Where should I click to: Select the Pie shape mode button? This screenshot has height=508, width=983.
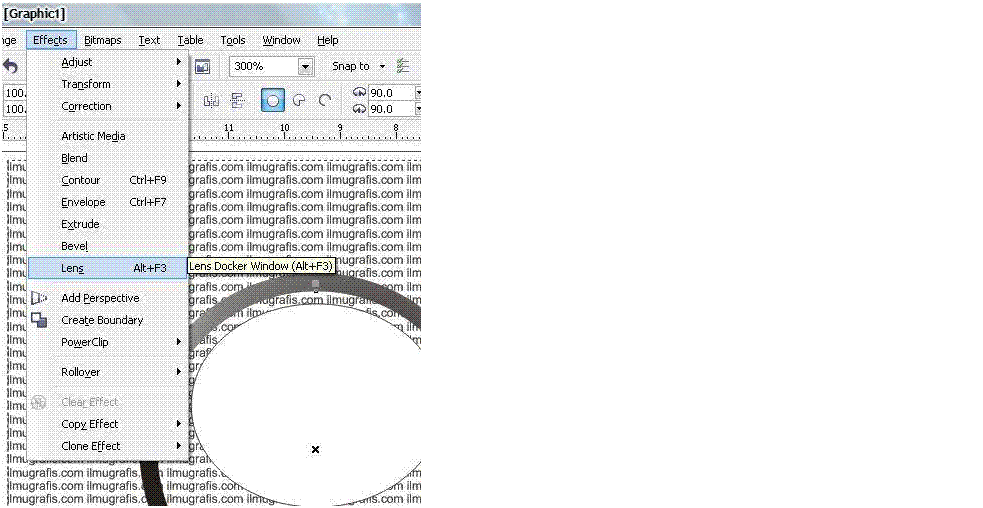point(299,100)
